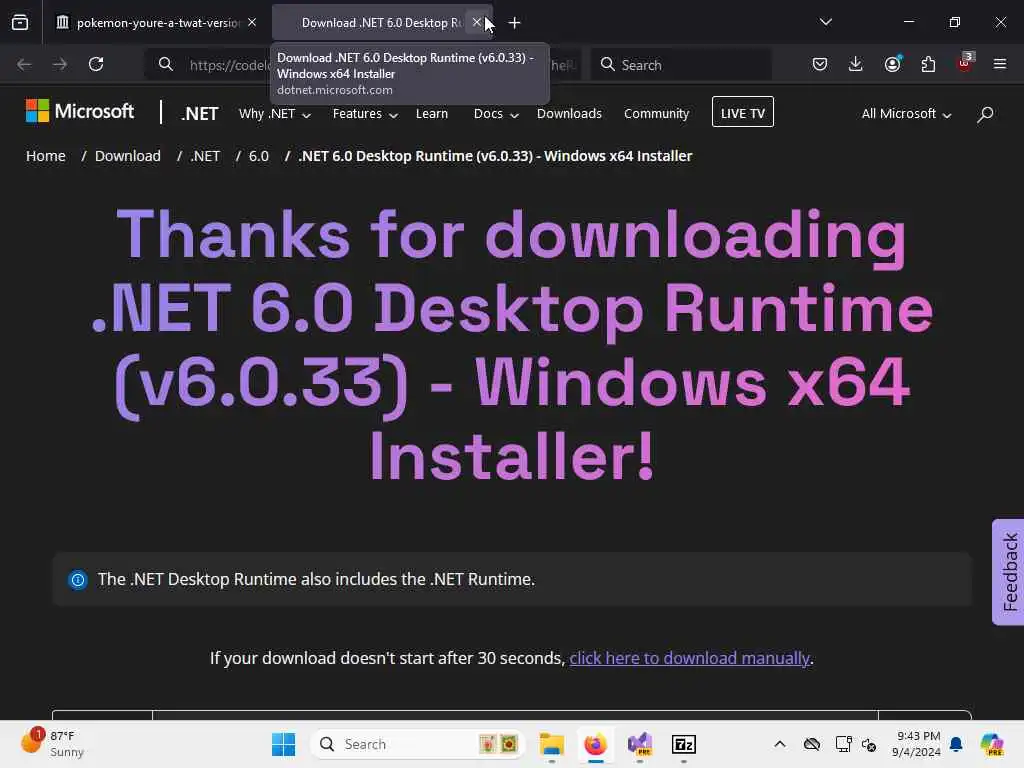Open Copilot Preview from the taskbar

coord(992,744)
